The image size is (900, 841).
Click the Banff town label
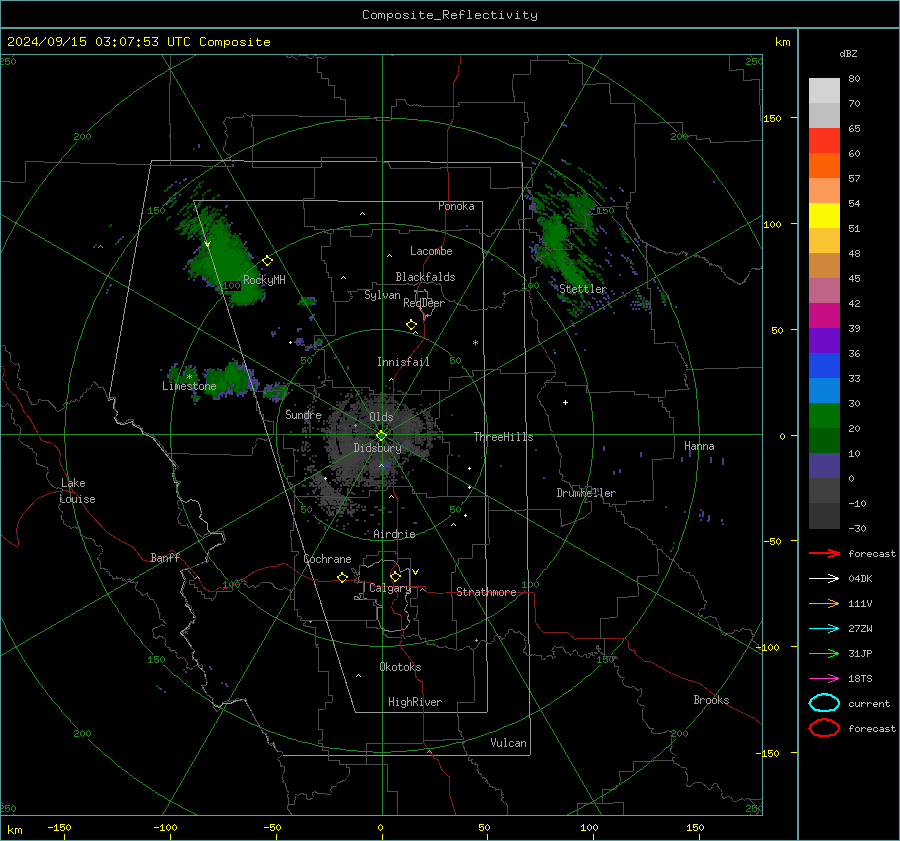pyautogui.click(x=165, y=557)
